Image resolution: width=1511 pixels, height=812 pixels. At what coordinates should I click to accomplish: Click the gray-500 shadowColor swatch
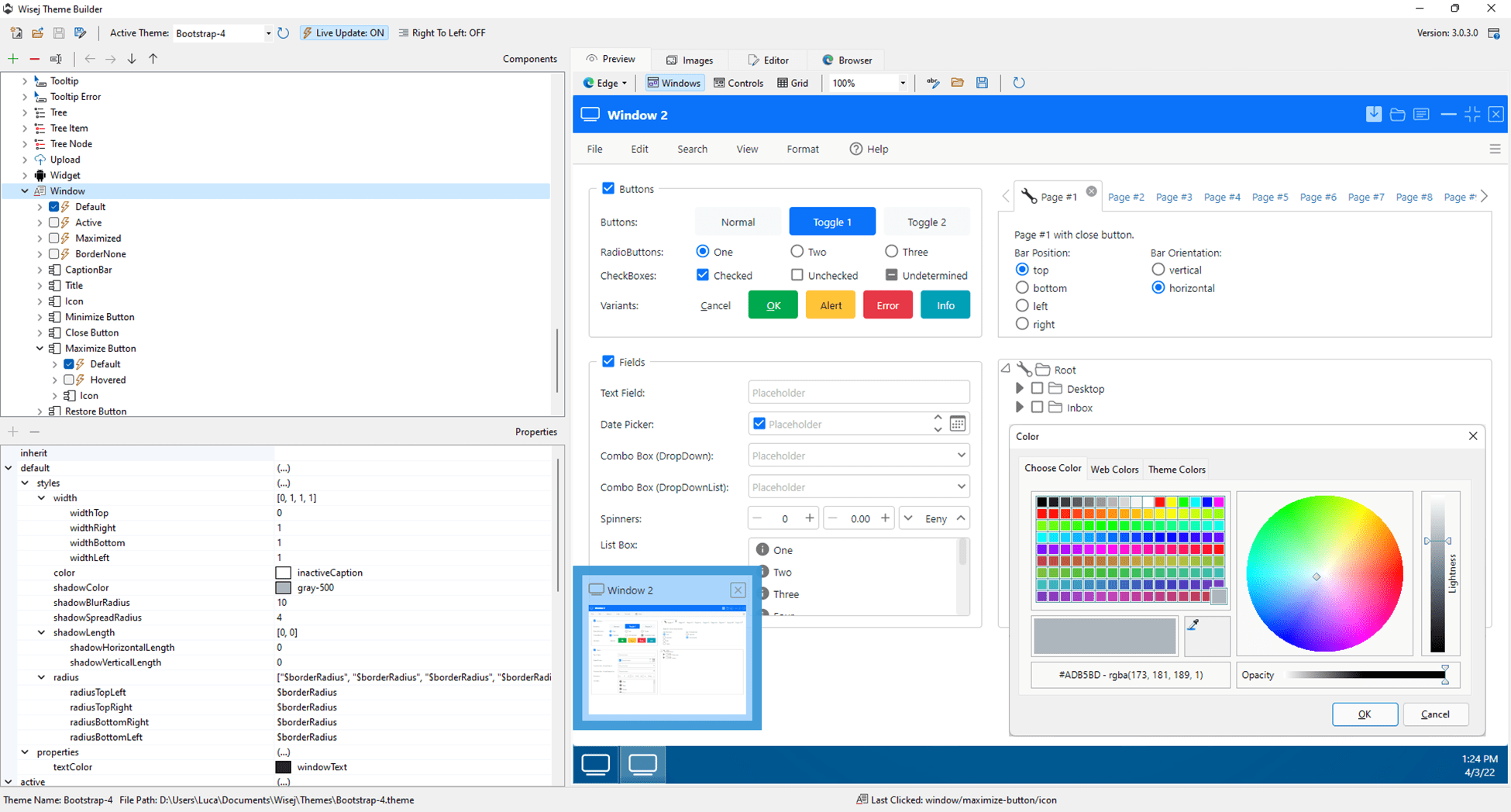284,588
